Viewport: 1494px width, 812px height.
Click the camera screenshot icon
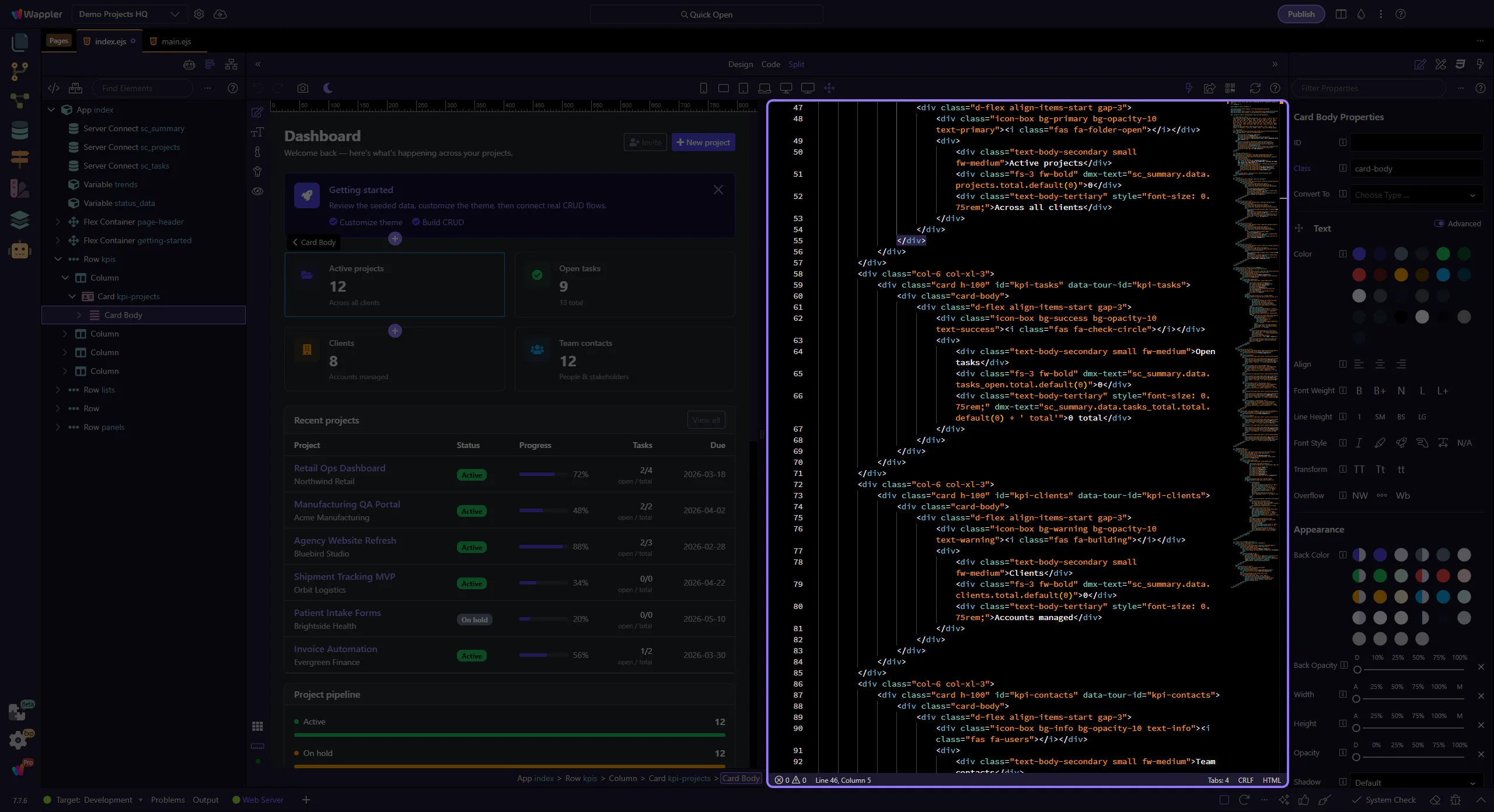coord(302,88)
